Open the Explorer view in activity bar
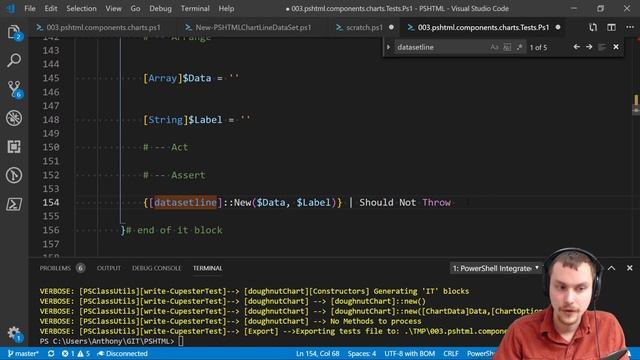 [x=14, y=32]
